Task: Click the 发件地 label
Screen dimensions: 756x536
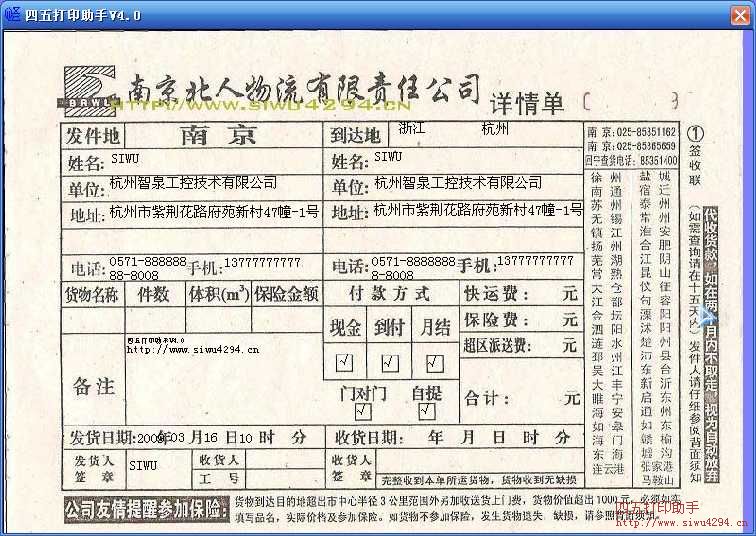Action: (x=93, y=135)
